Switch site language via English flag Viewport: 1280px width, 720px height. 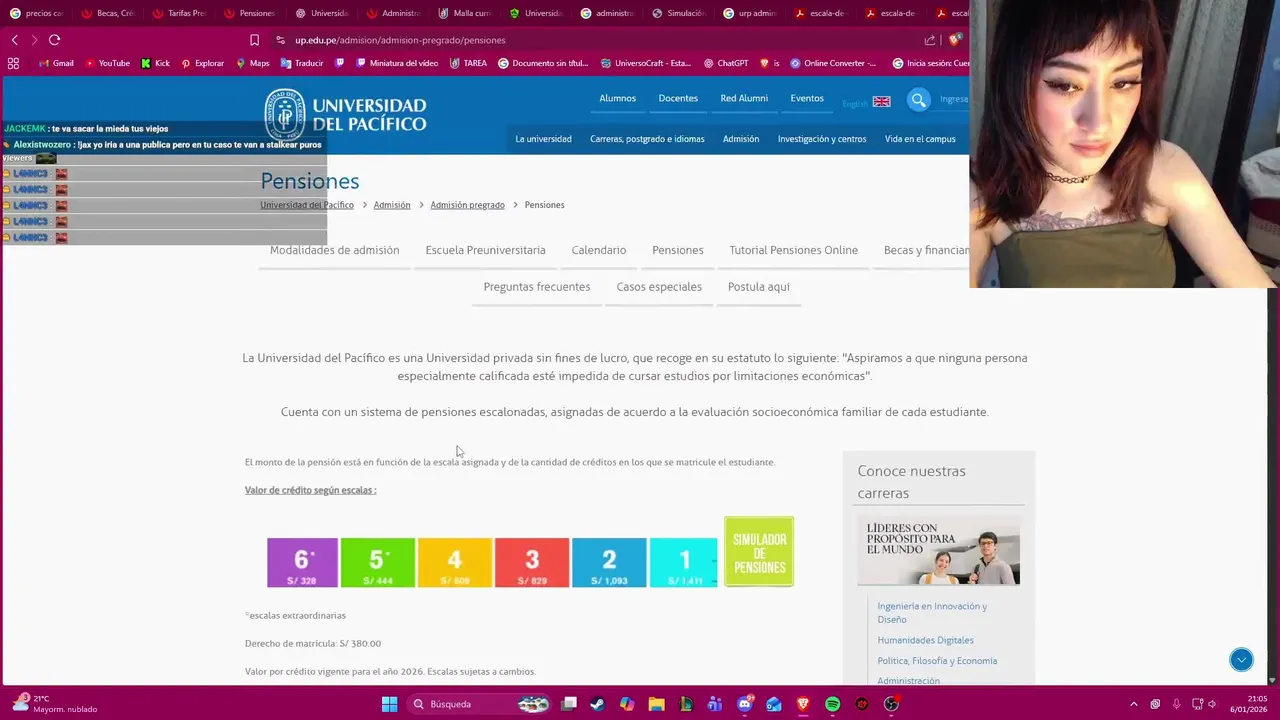pos(881,102)
